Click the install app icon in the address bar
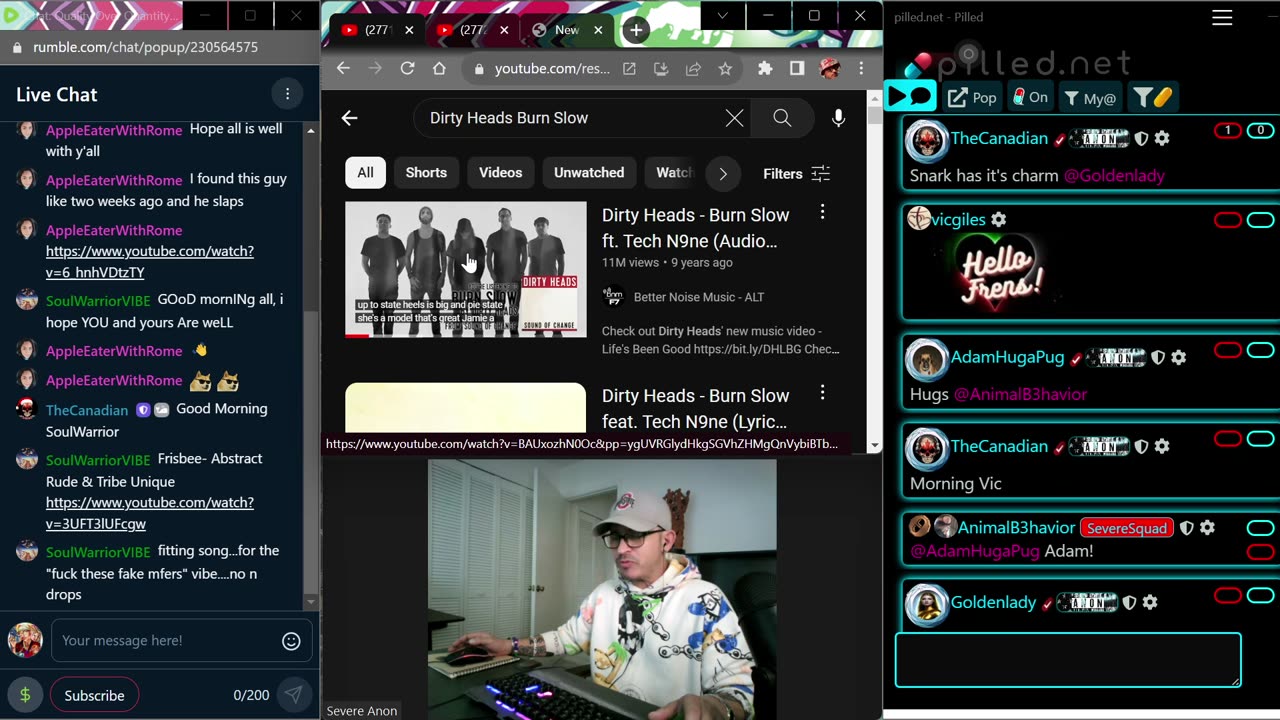 [661, 69]
